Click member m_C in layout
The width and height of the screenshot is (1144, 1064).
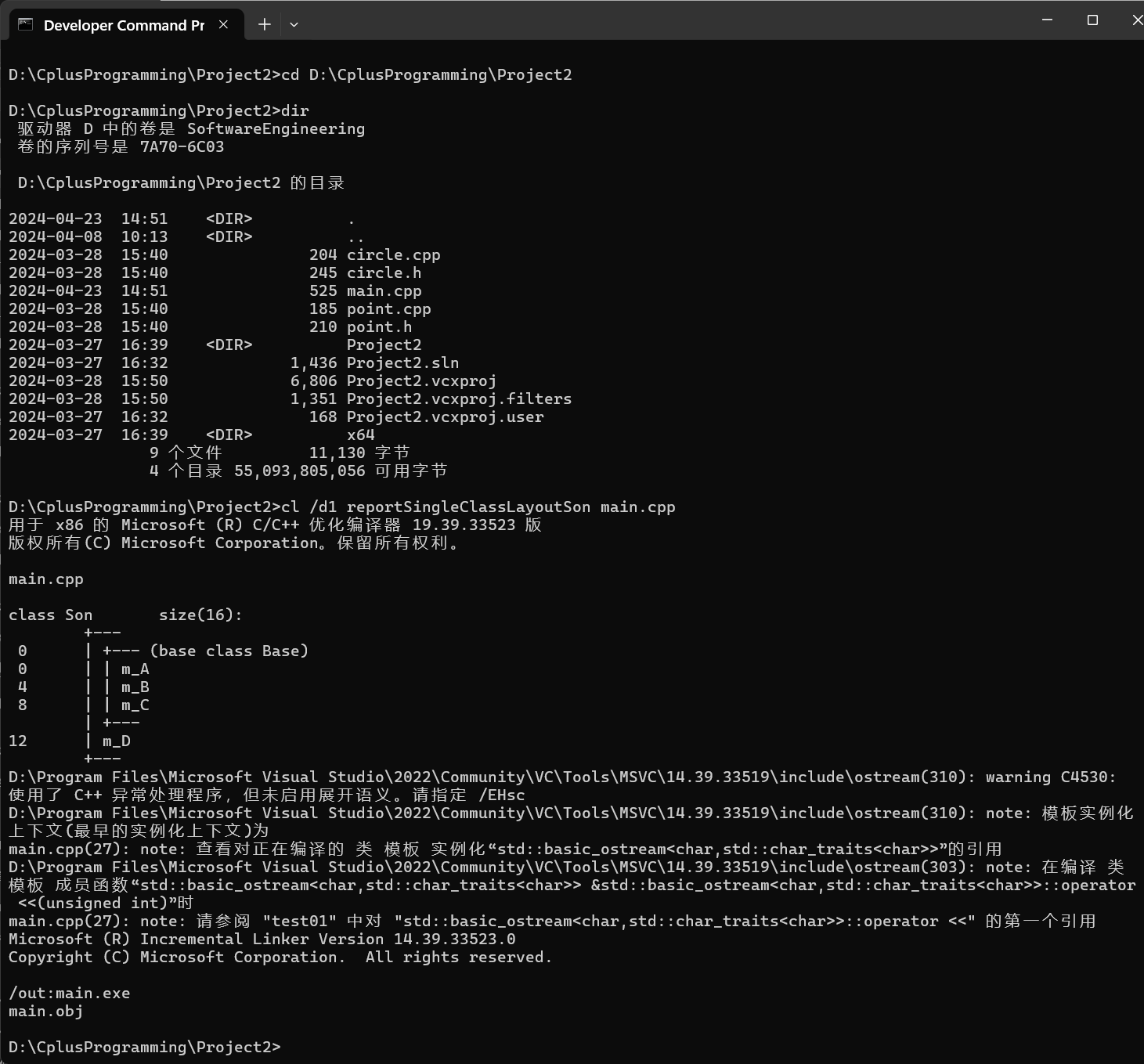(x=135, y=705)
